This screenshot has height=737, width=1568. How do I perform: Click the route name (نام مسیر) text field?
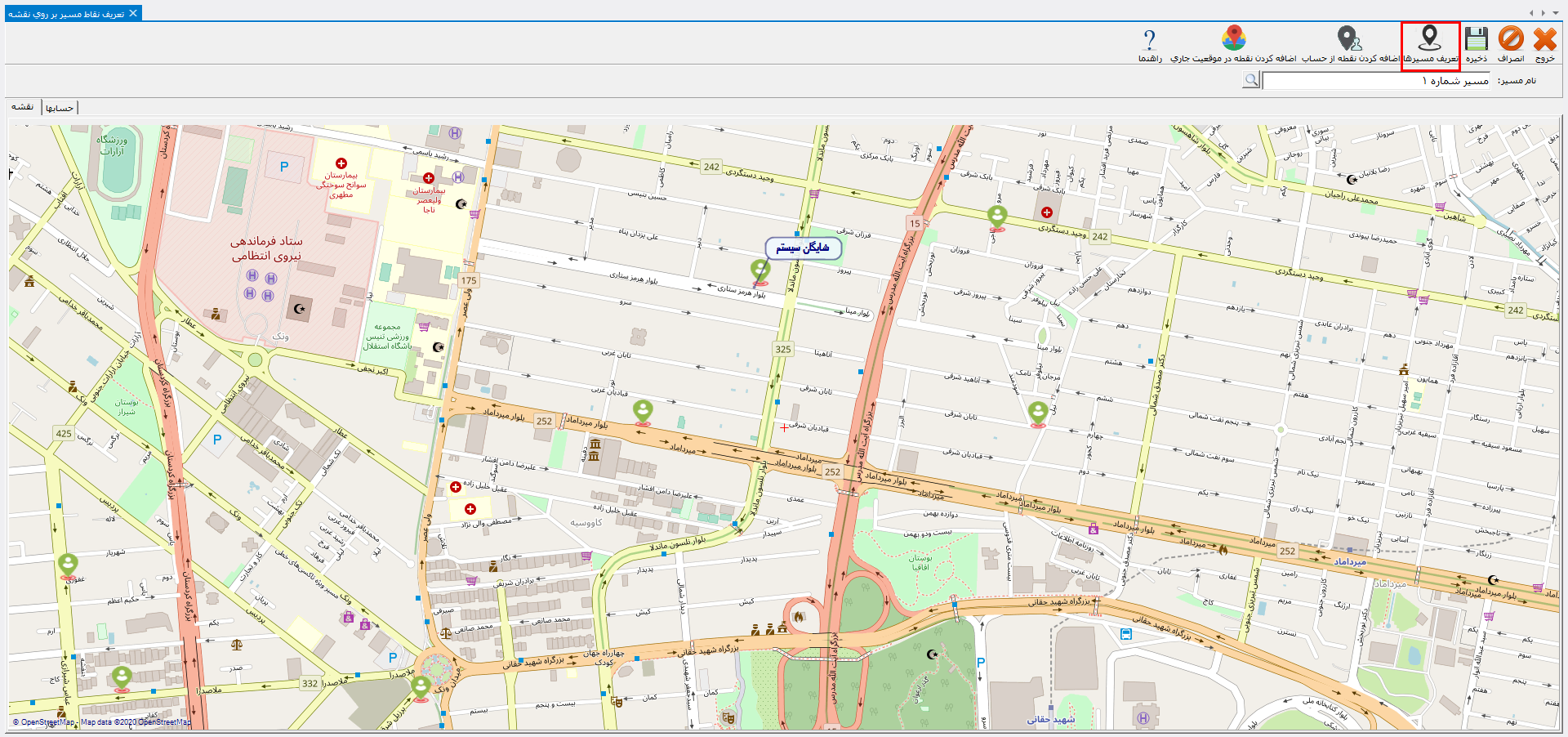1376,80
